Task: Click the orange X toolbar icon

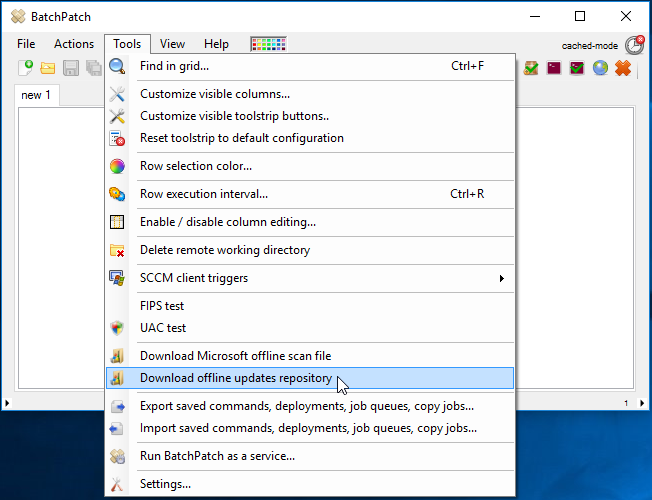Action: (623, 68)
